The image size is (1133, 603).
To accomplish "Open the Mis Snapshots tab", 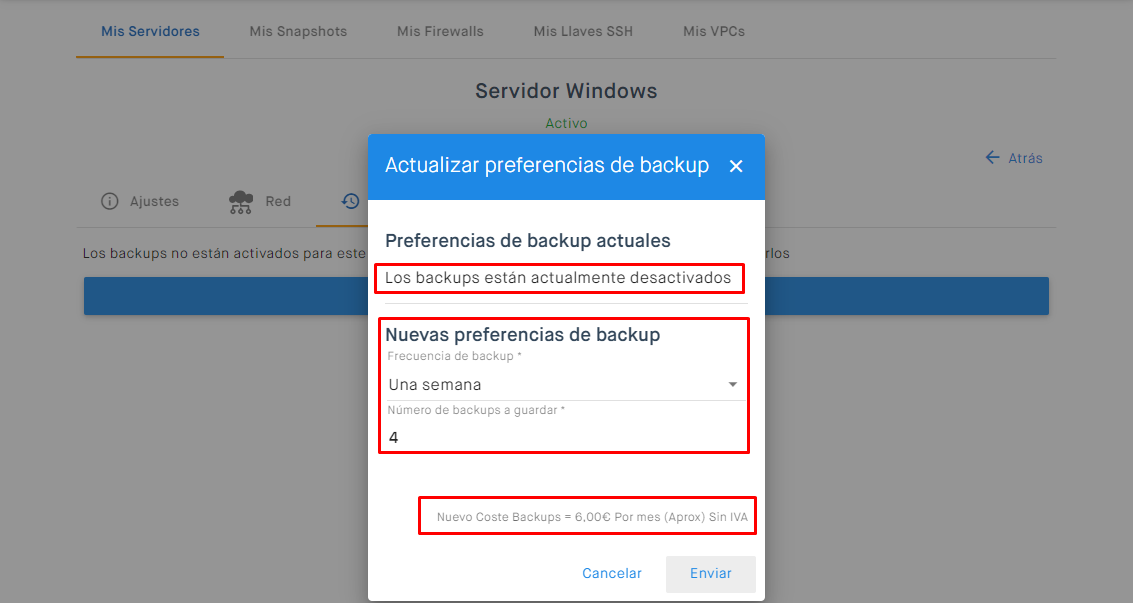I will 298,31.
